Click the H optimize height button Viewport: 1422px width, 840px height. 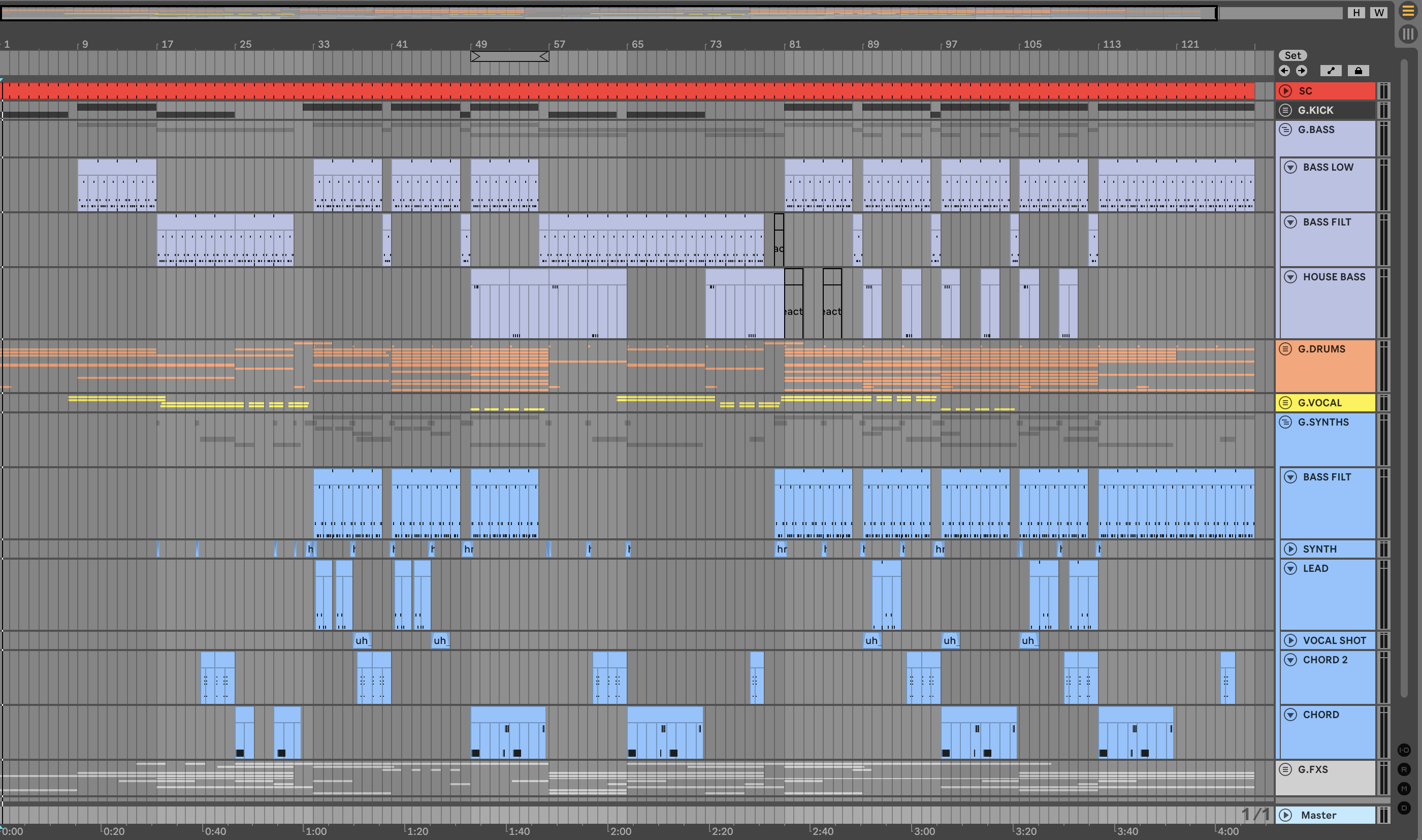(x=1356, y=13)
